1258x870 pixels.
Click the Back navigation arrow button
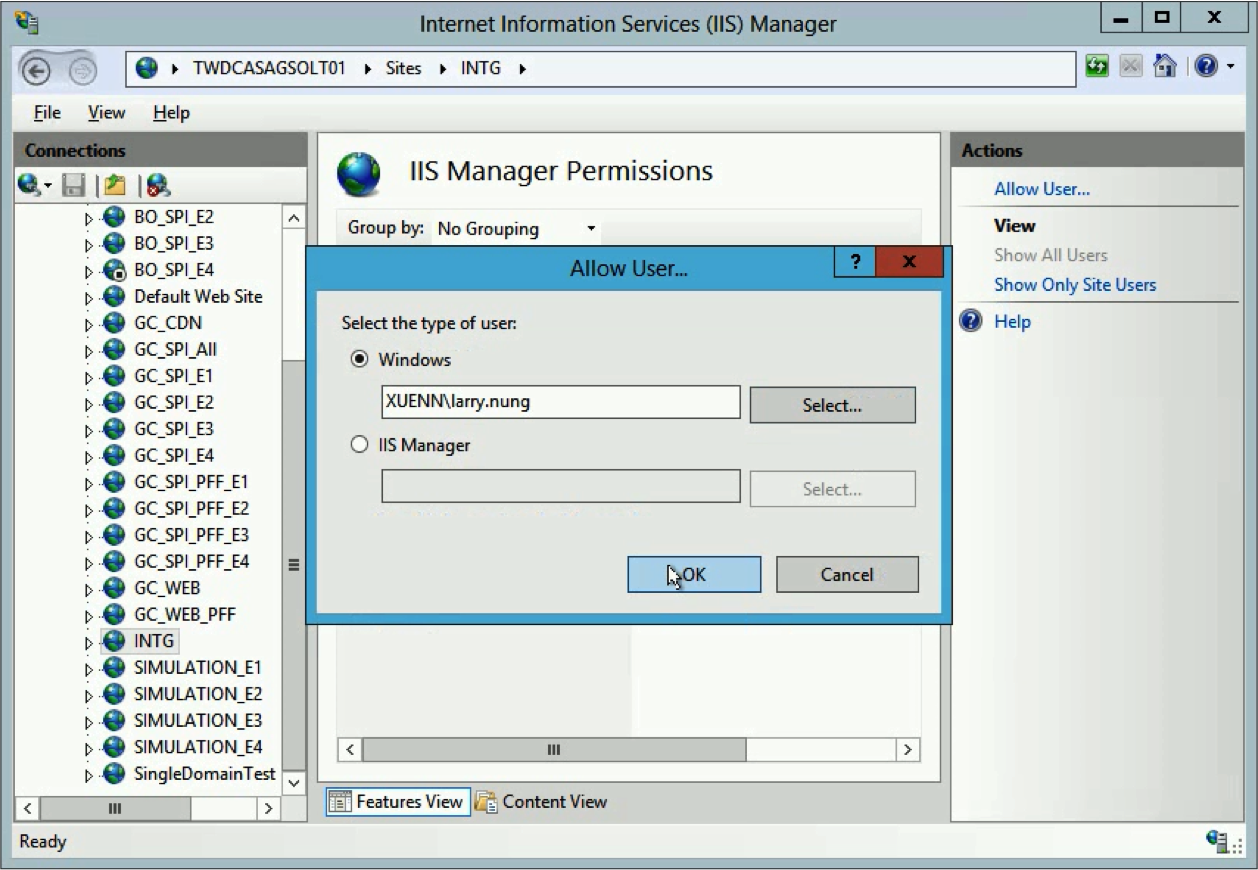coord(37,70)
